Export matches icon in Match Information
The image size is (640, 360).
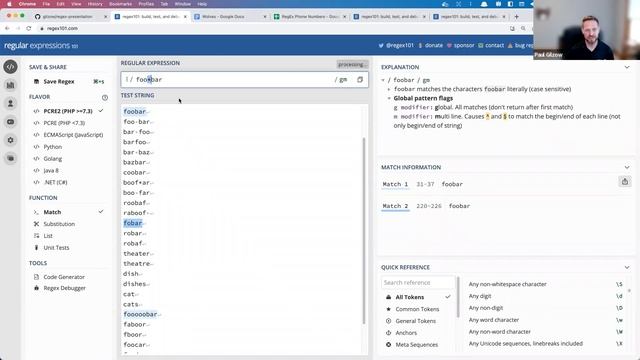[624, 182]
